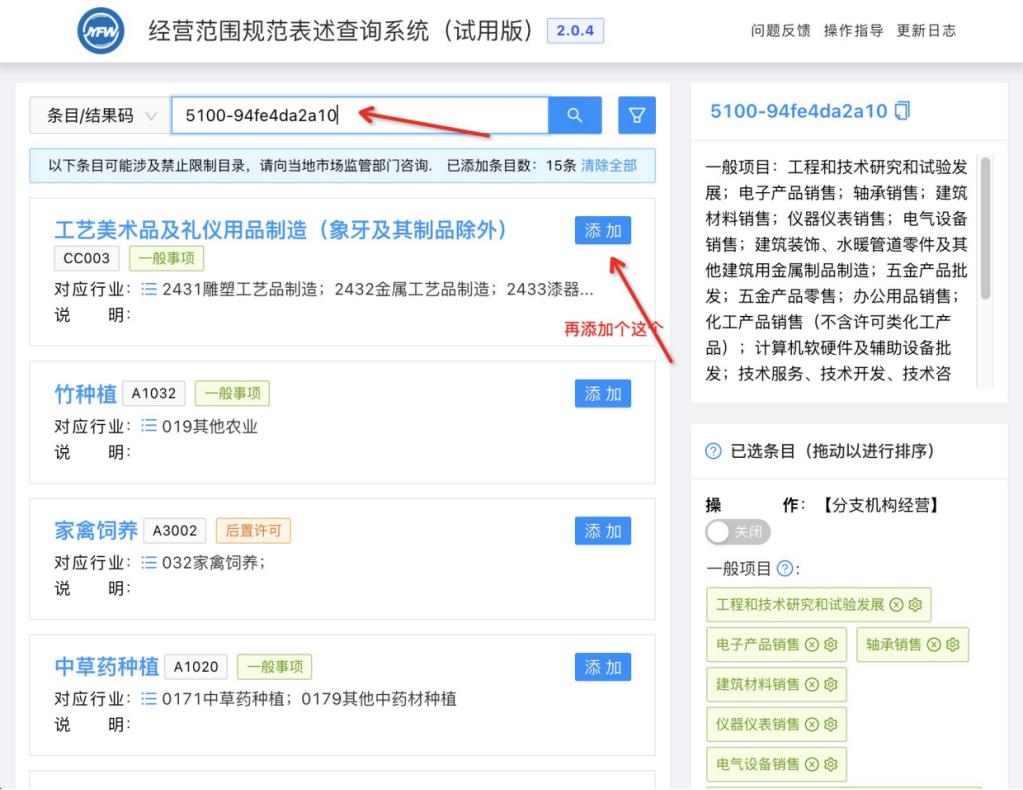This screenshot has height=790, width=1023.
Task: Remove the 电子产品销售 tag
Action: 812,645
